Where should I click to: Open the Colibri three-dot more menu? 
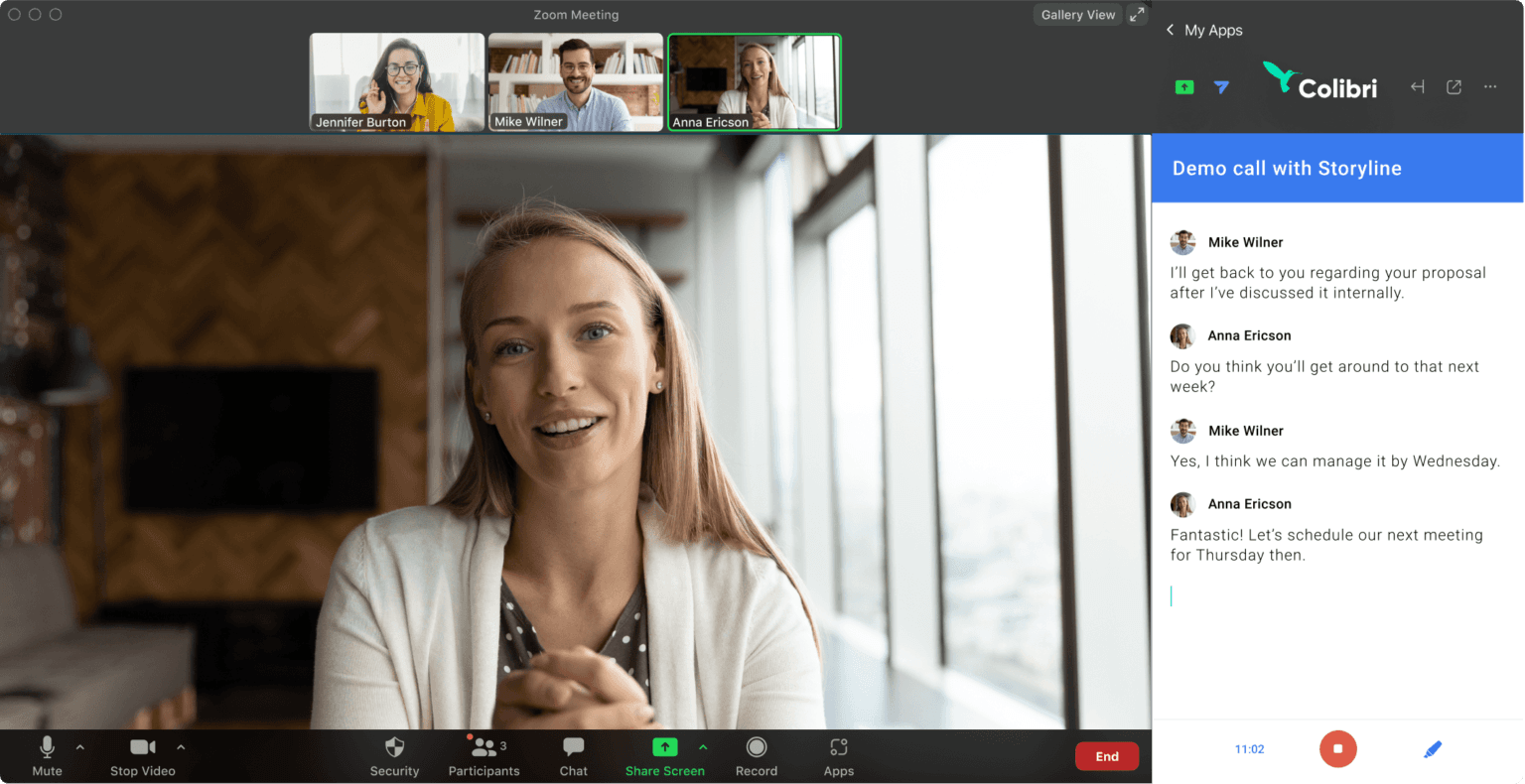click(1490, 87)
